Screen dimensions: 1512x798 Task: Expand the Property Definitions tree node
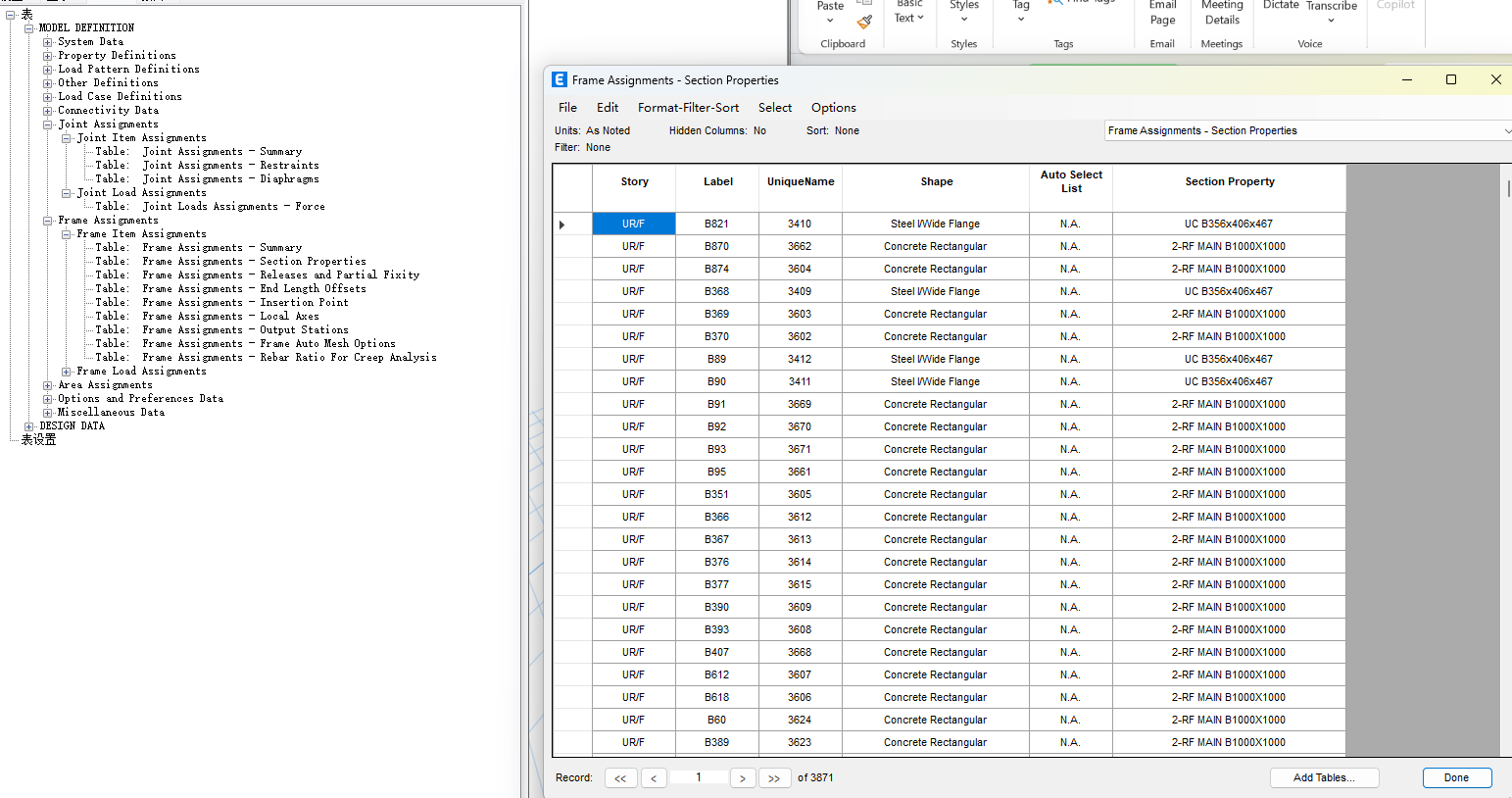(x=48, y=56)
